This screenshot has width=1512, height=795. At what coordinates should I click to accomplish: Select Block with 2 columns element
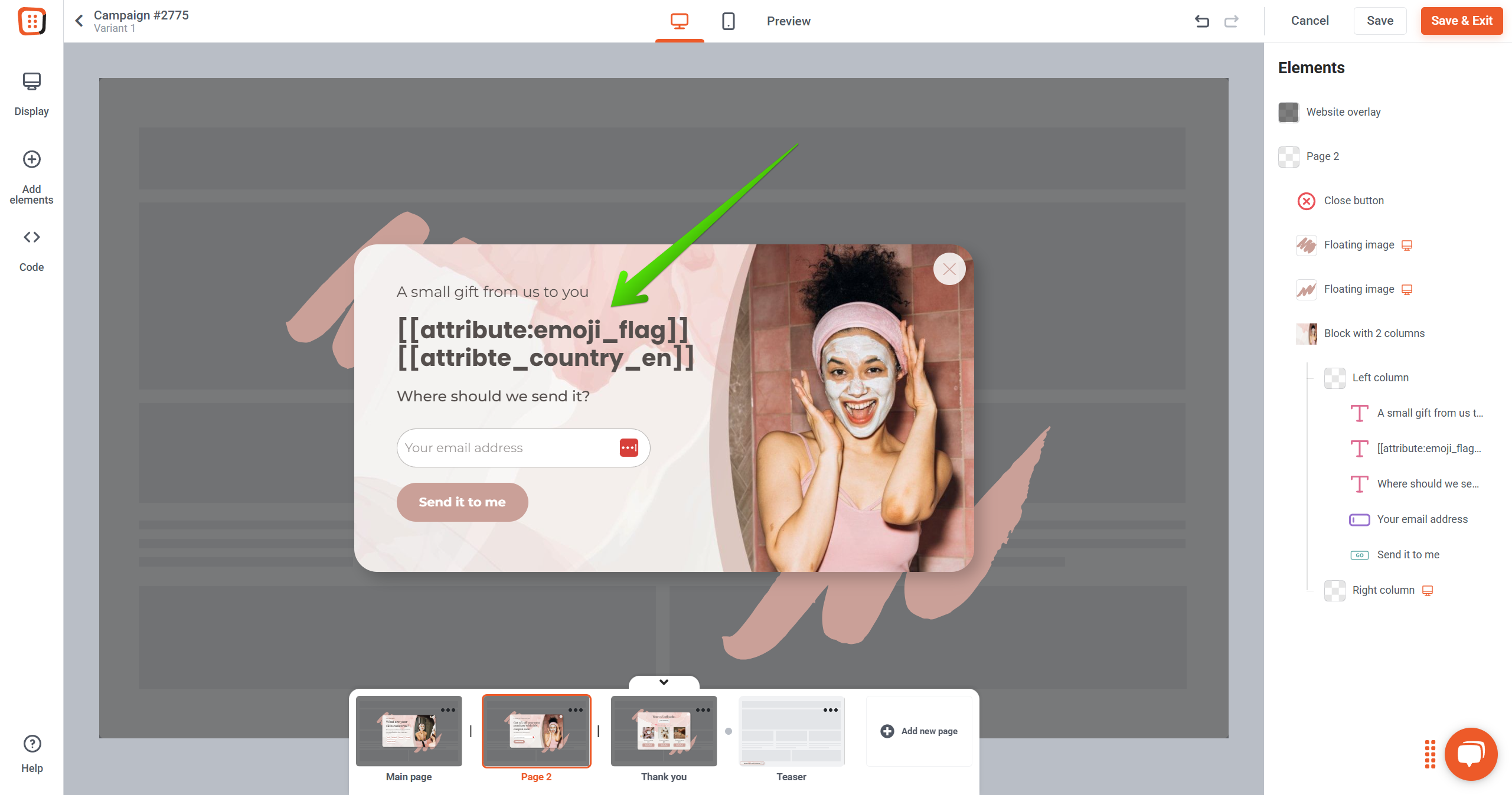tap(1360, 333)
